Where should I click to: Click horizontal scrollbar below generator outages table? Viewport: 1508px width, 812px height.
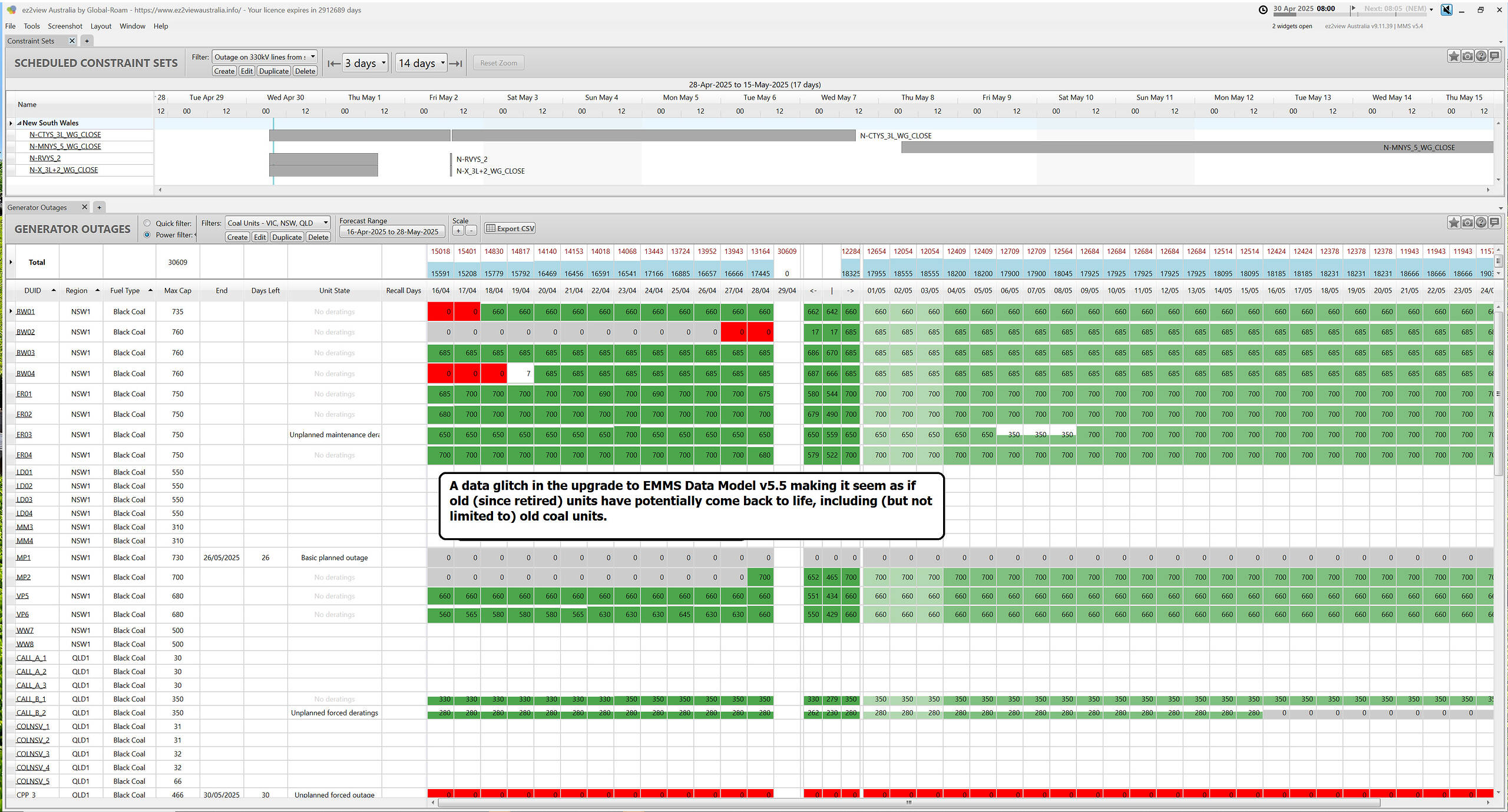coord(908,803)
